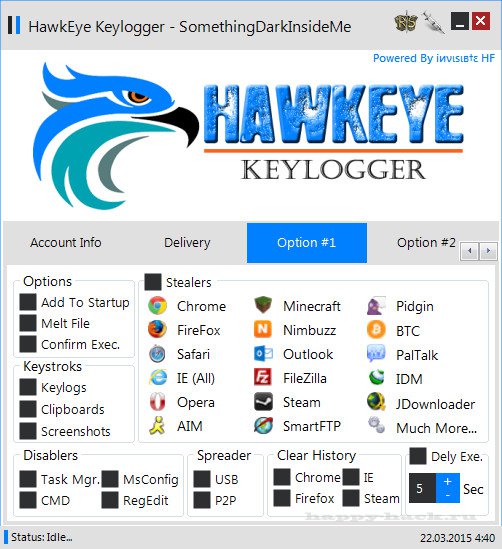Click the PalTalk chat bubble icon
The width and height of the screenshot is (502, 549).
tap(376, 354)
